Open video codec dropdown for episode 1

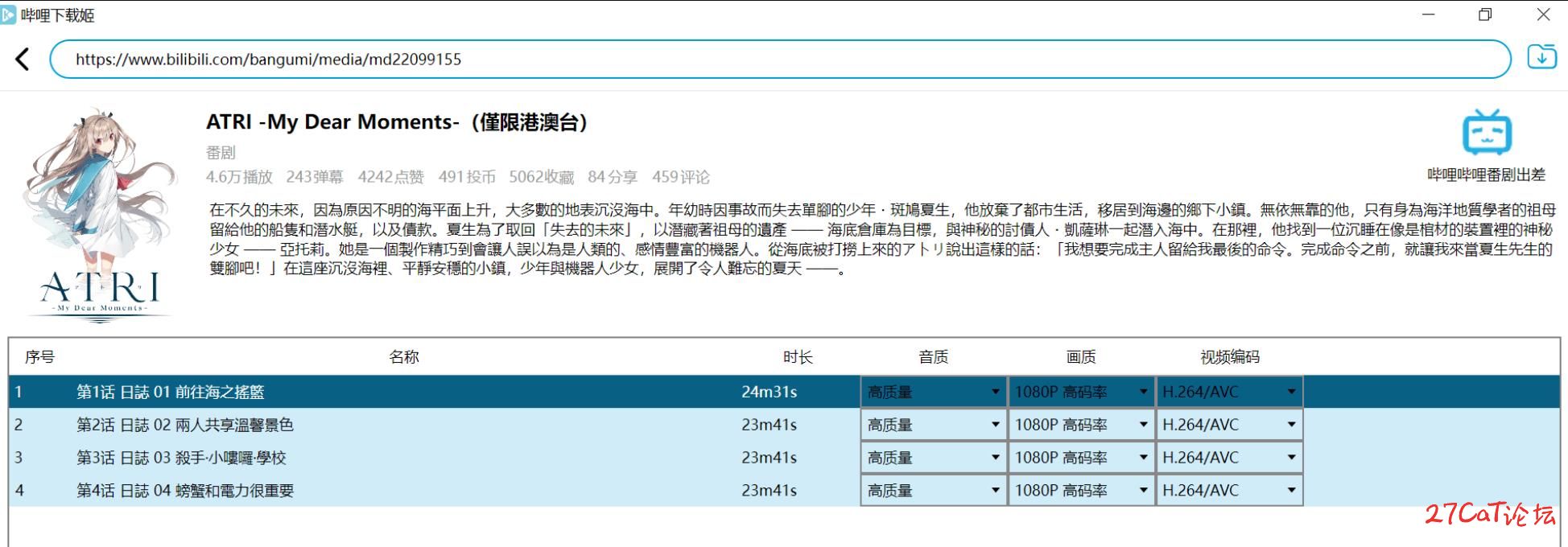[1229, 392]
